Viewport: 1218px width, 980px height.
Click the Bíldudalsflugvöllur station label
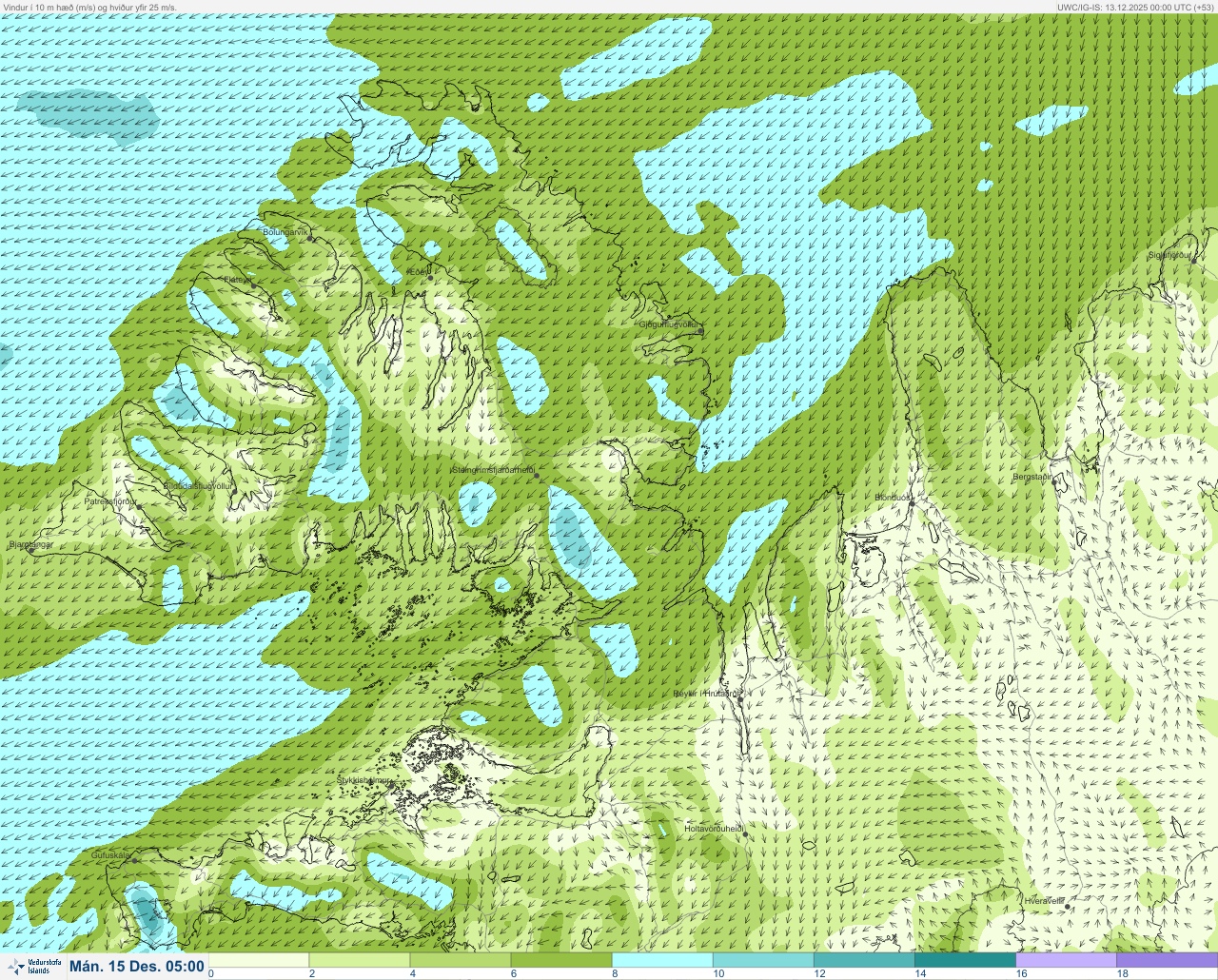(198, 485)
